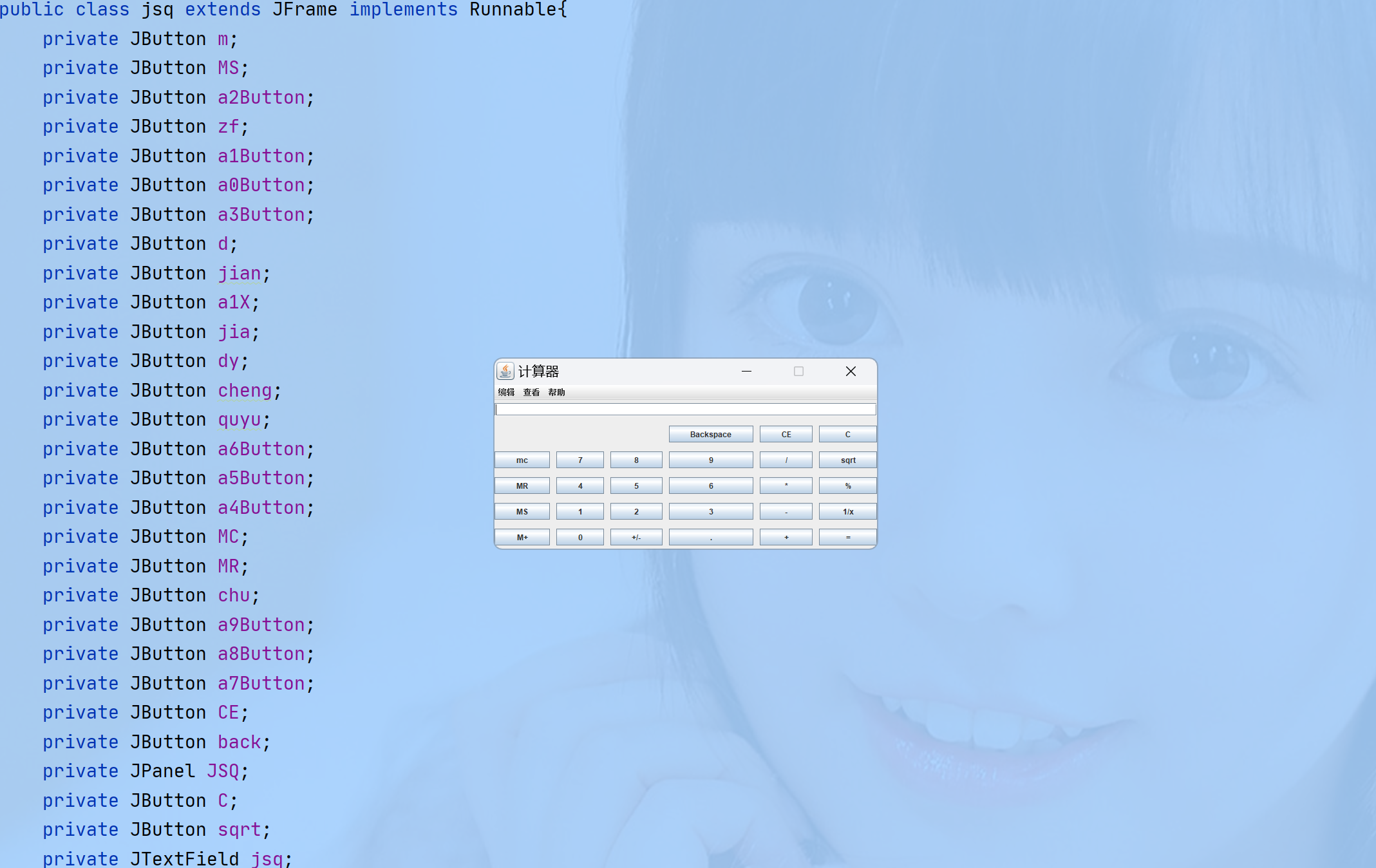
Task: Click the calculator display text field
Action: pyautogui.click(x=685, y=410)
